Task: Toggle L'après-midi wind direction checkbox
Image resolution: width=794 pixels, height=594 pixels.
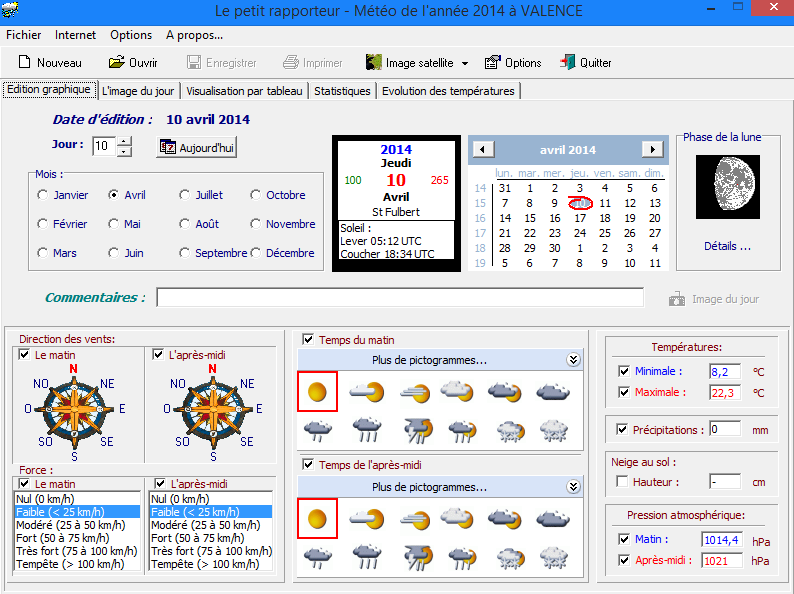Action: (x=158, y=354)
